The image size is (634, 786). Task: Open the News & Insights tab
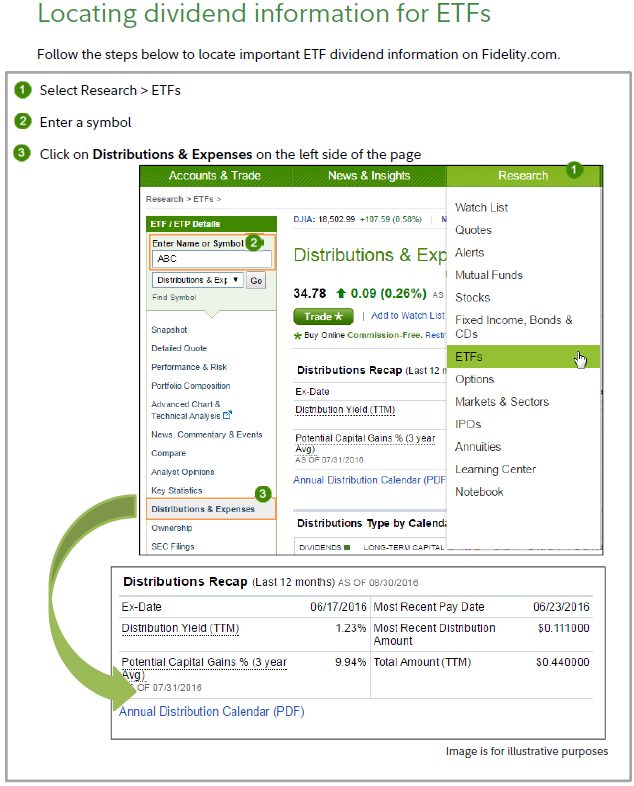[x=369, y=176]
